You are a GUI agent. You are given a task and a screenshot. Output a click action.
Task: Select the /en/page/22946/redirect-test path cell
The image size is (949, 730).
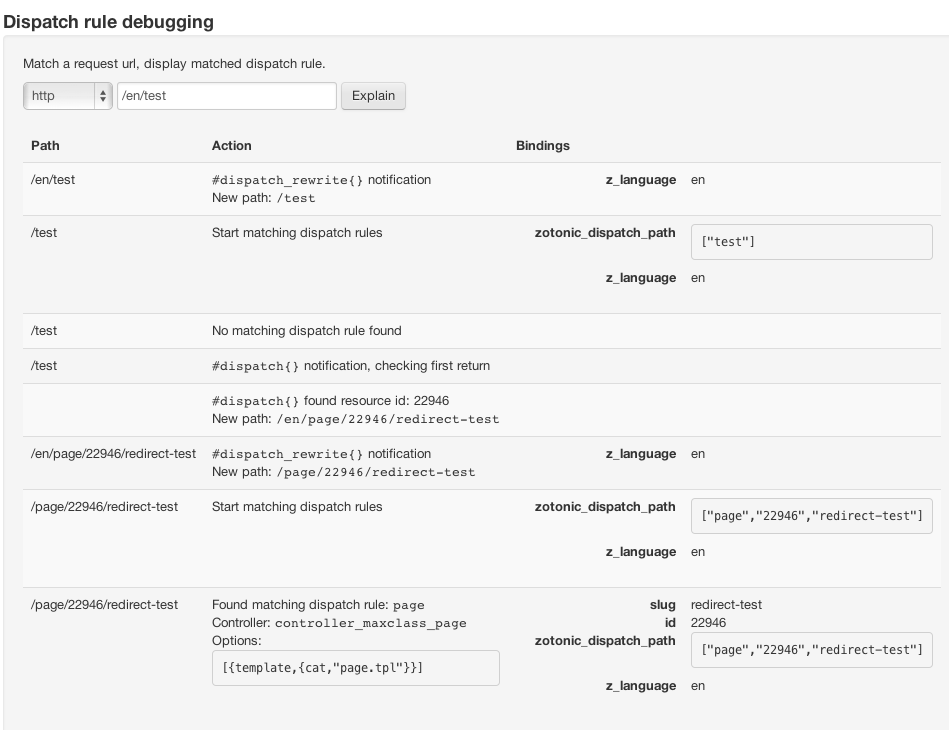[114, 454]
